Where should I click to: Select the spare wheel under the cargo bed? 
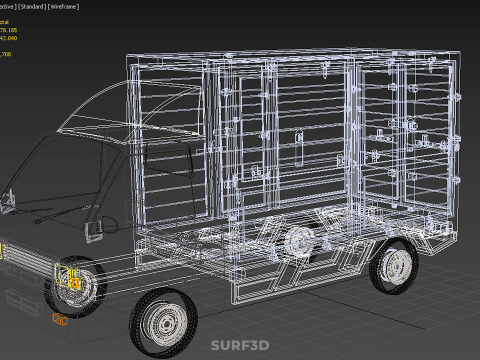[x=299, y=242]
